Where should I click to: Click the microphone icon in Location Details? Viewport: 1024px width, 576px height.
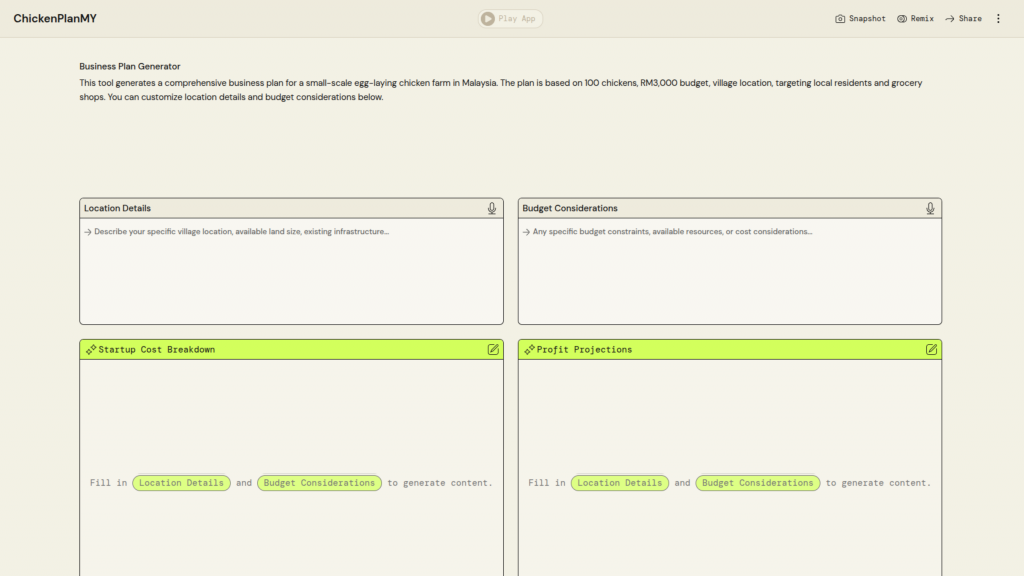492,208
